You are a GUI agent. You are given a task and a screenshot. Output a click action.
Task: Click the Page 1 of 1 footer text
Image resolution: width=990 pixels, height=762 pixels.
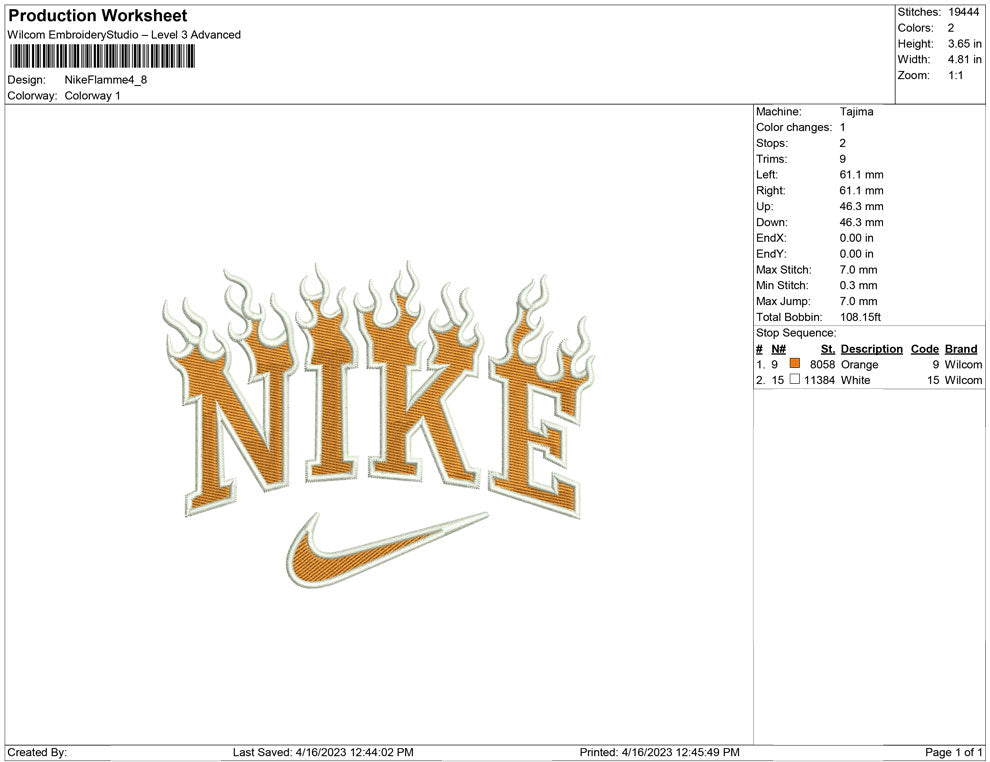point(953,752)
